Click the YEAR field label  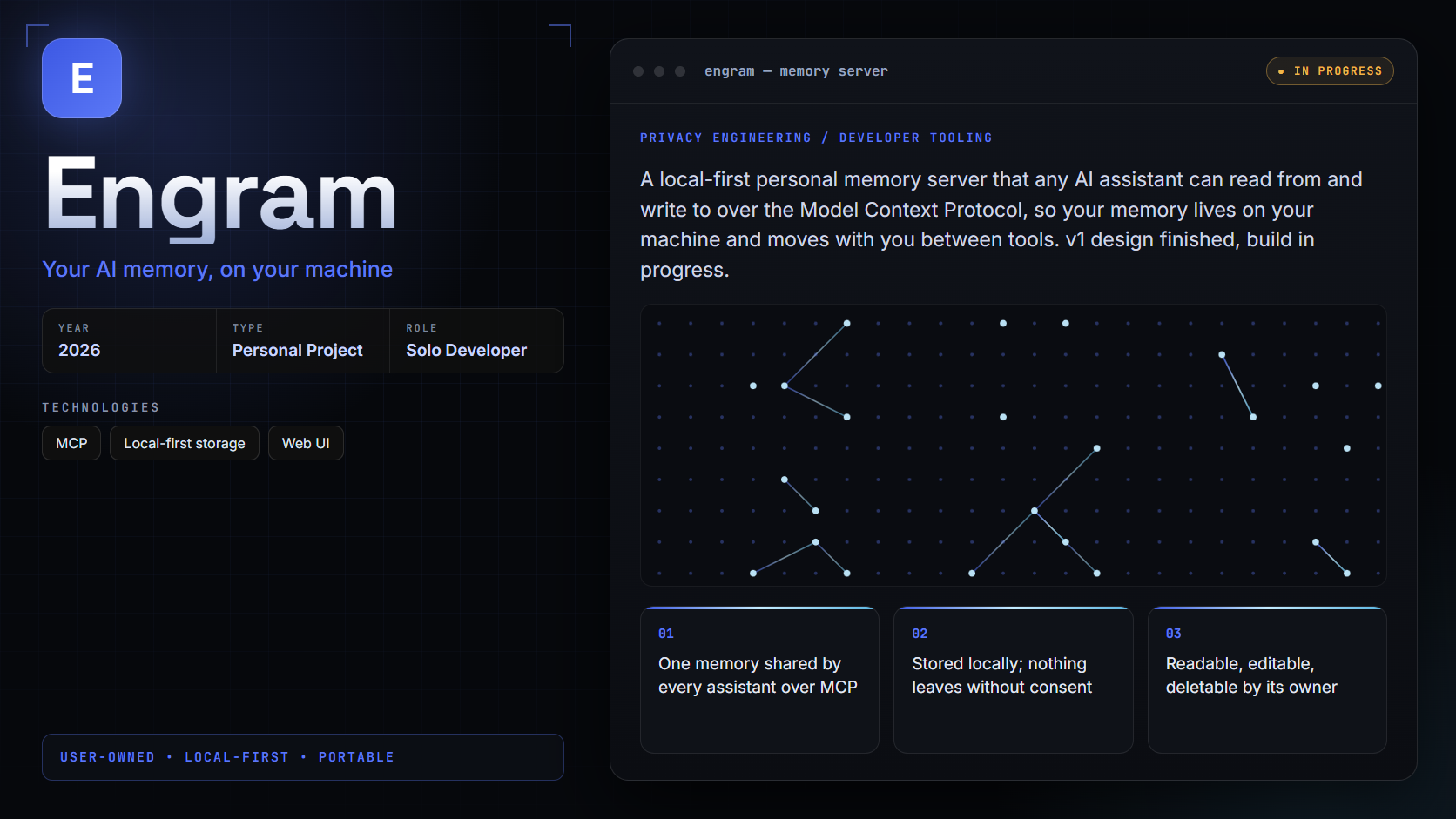74,328
